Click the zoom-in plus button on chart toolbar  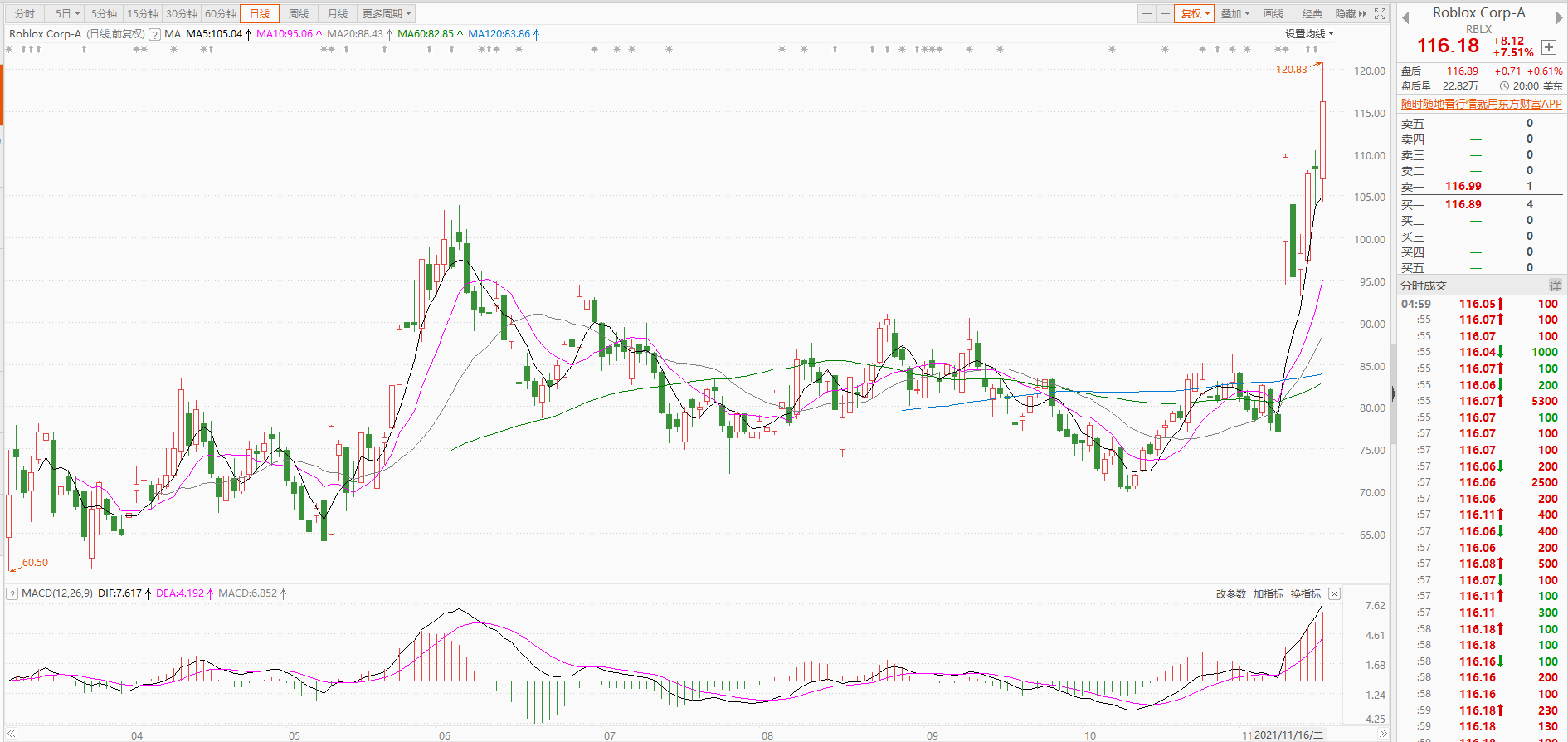tap(1147, 13)
